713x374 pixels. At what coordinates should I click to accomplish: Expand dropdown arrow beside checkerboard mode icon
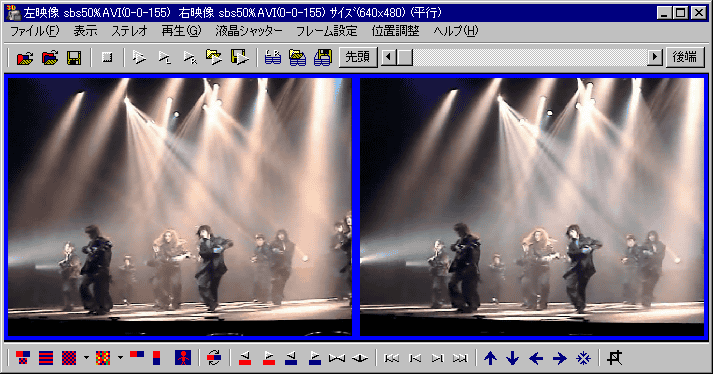click(x=86, y=358)
